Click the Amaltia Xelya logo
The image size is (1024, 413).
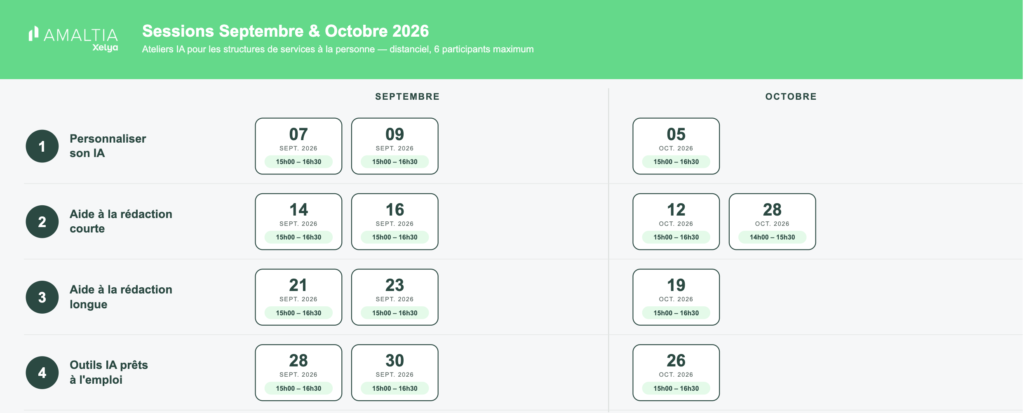pyautogui.click(x=73, y=39)
